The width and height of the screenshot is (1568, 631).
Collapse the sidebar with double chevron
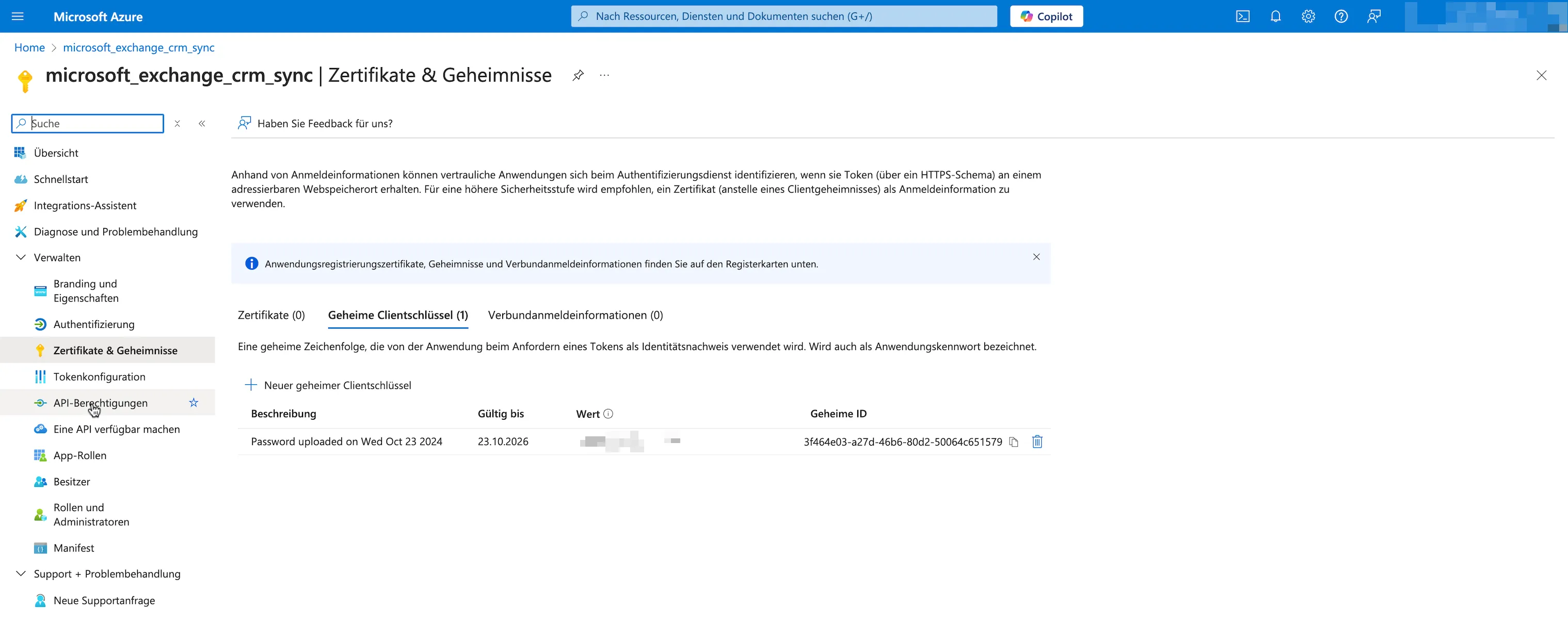pyautogui.click(x=202, y=123)
